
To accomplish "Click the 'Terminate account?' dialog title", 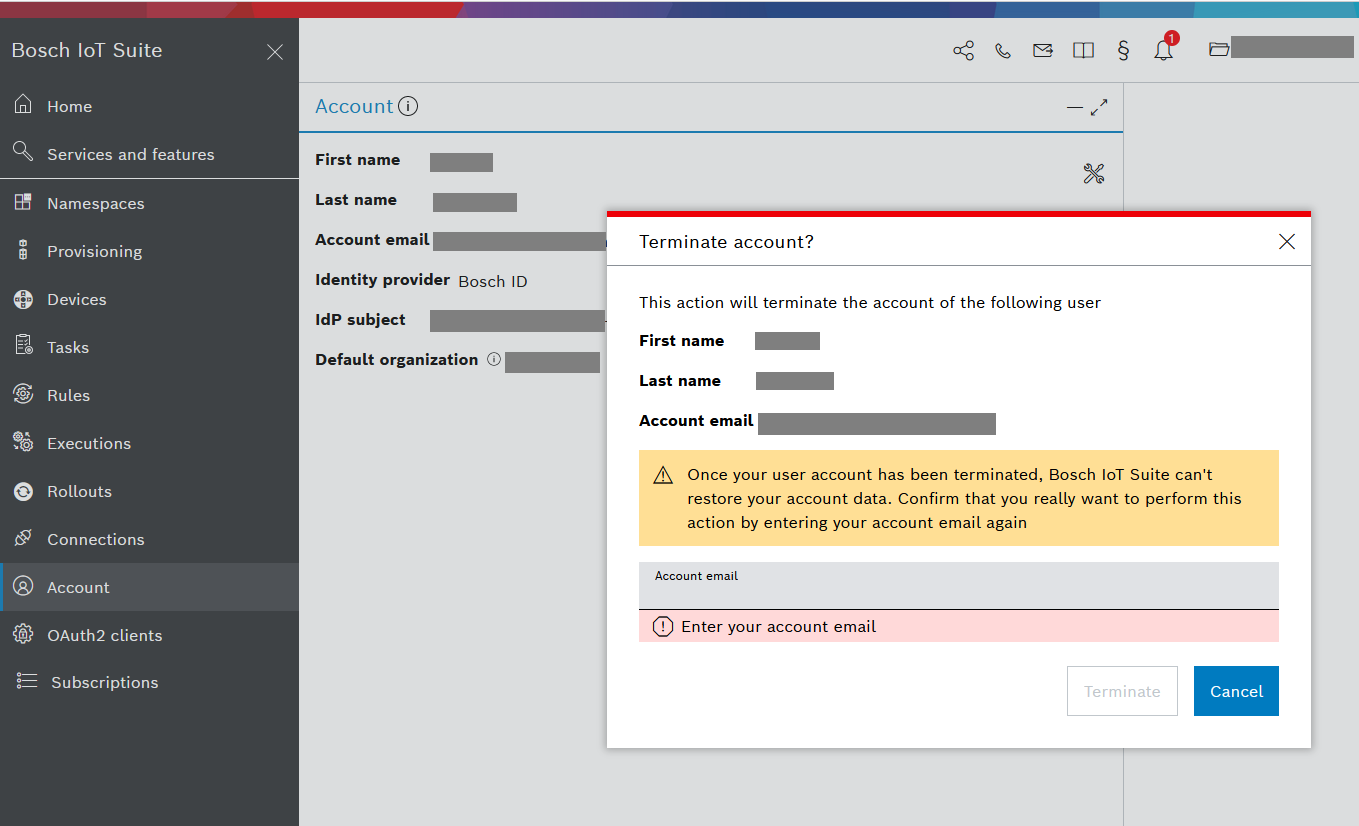I will pyautogui.click(x=726, y=242).
